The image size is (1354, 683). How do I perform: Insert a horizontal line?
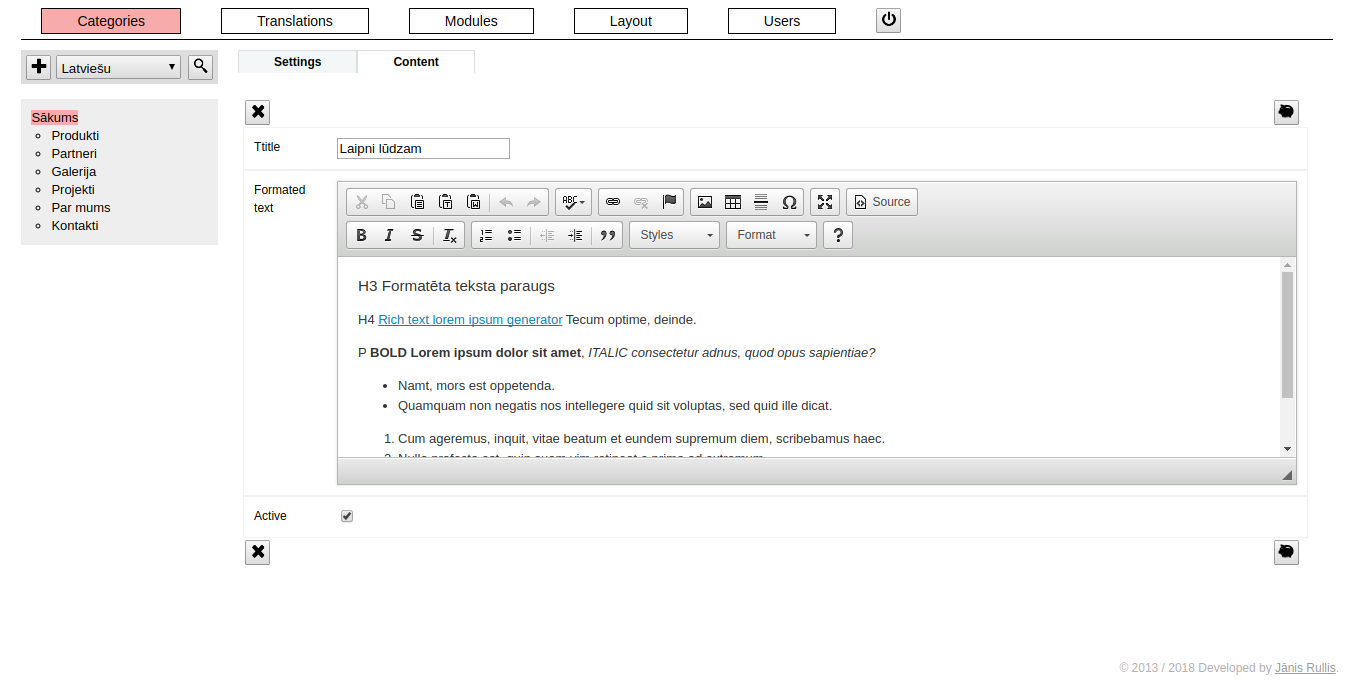(761, 202)
